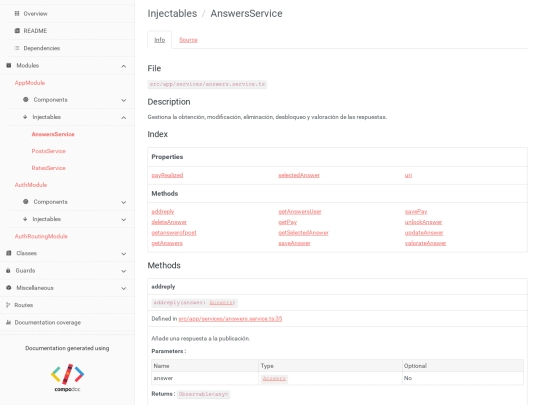Jump to updateAnswer method
Screen dimensions: 540x405
(424, 232)
